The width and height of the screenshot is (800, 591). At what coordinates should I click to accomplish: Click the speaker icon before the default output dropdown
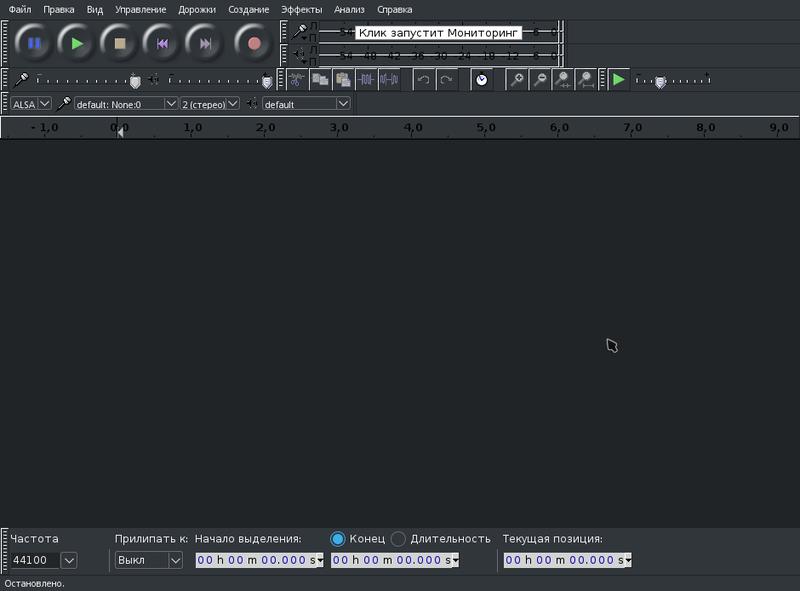[252, 104]
